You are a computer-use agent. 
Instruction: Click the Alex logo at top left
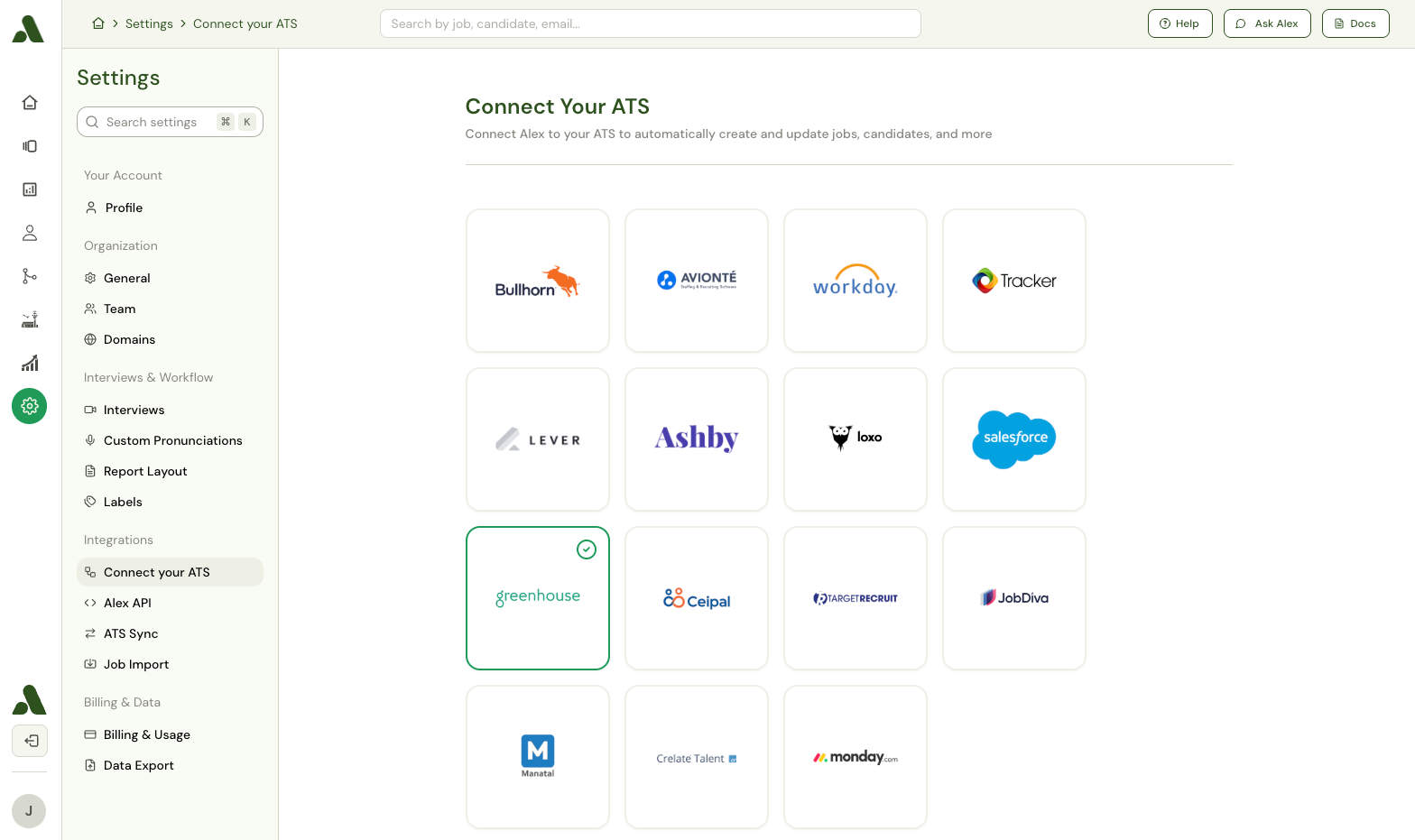coord(28,29)
